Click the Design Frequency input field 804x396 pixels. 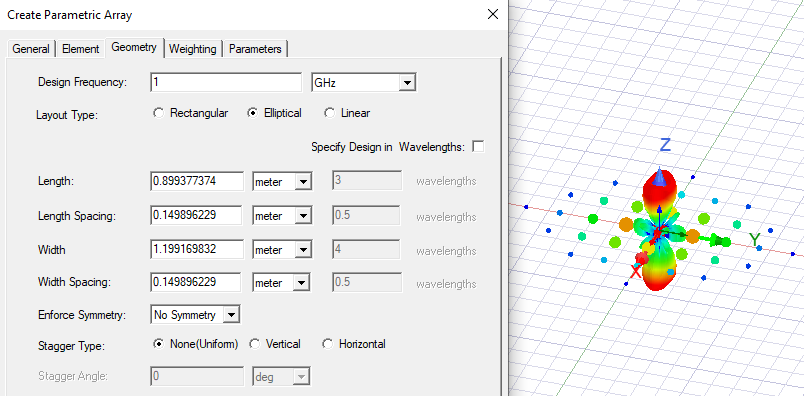coord(226,82)
